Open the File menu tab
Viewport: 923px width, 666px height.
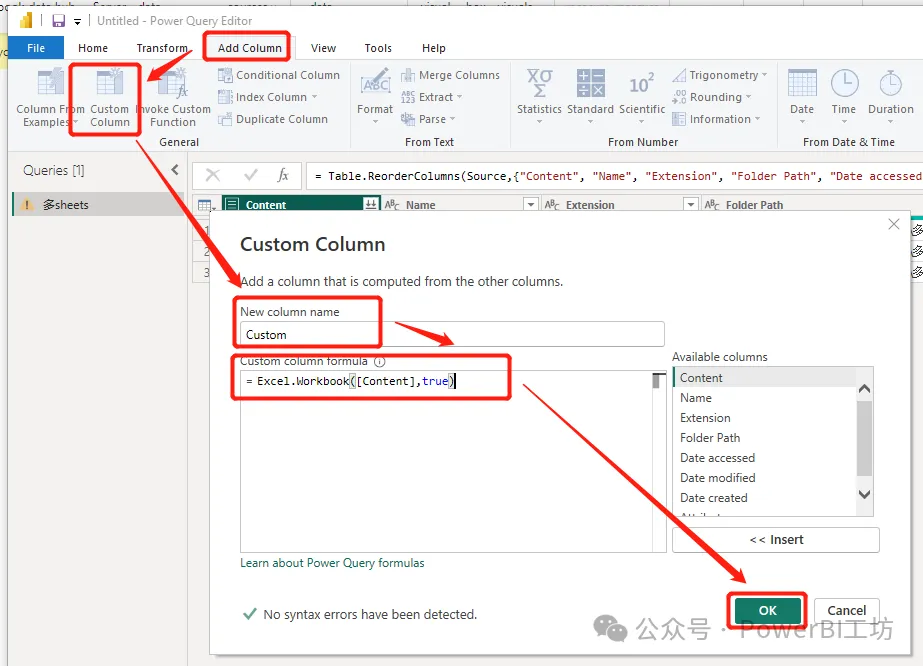click(x=36, y=48)
